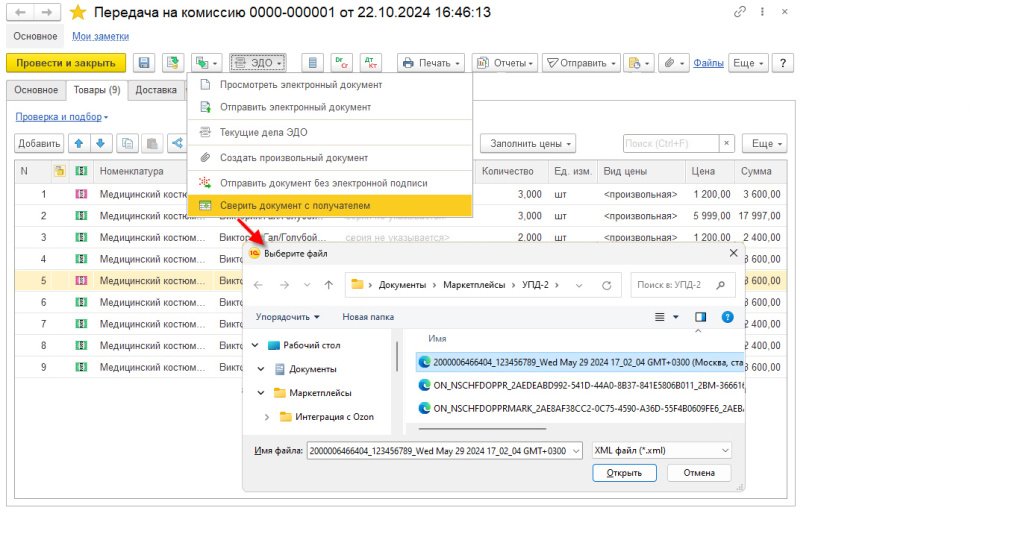Add document to favorites with star icon
The width and height of the screenshot is (1024, 537).
(x=77, y=12)
